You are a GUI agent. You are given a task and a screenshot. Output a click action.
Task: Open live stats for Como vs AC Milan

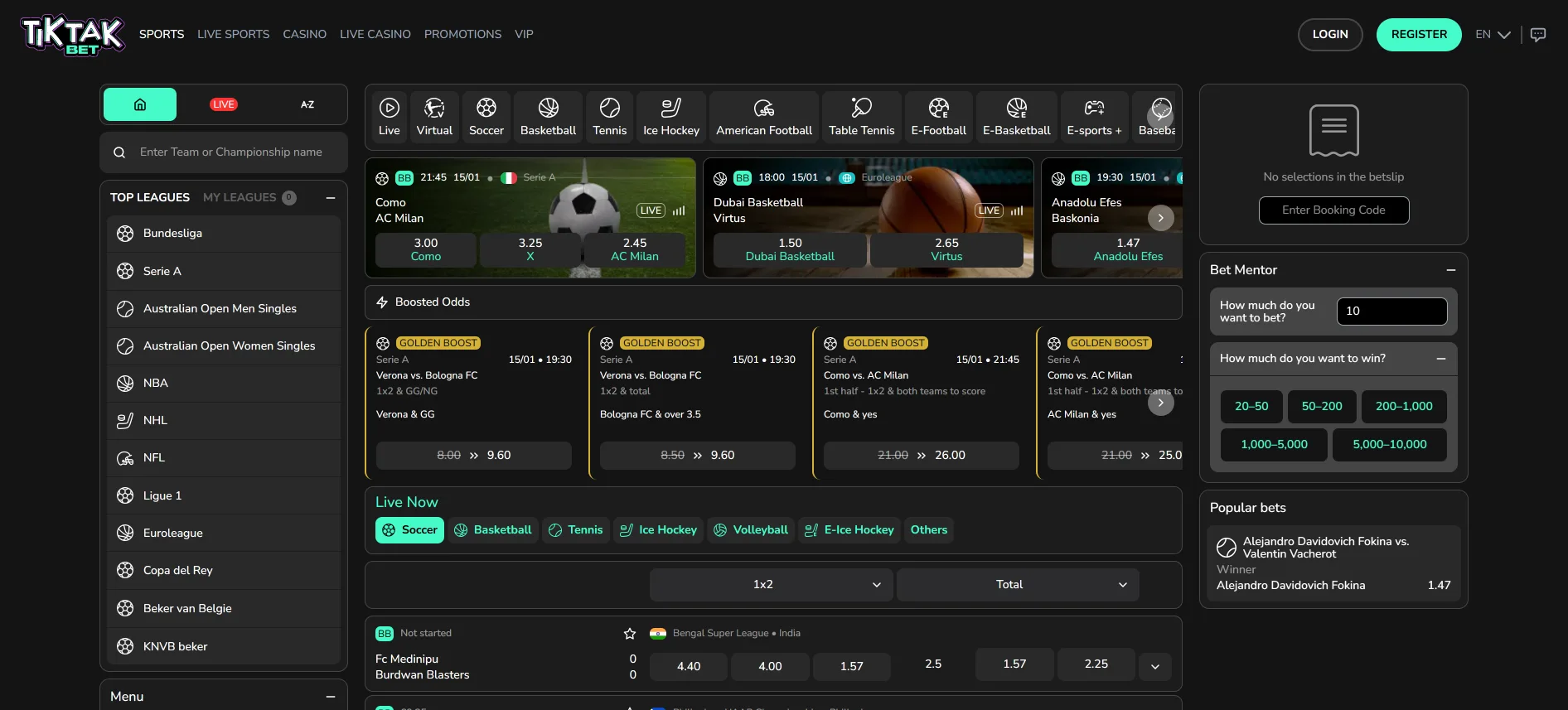pyautogui.click(x=679, y=210)
